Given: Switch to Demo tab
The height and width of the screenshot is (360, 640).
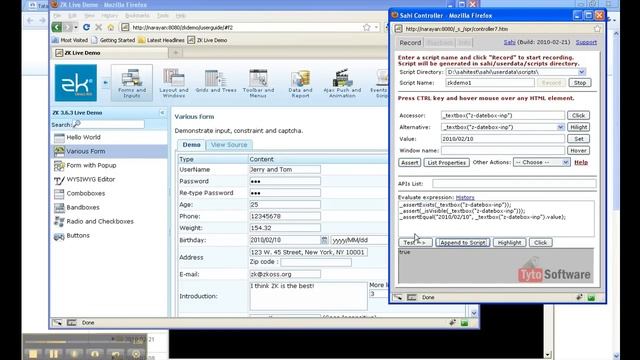Looking at the screenshot, I should click(191, 145).
